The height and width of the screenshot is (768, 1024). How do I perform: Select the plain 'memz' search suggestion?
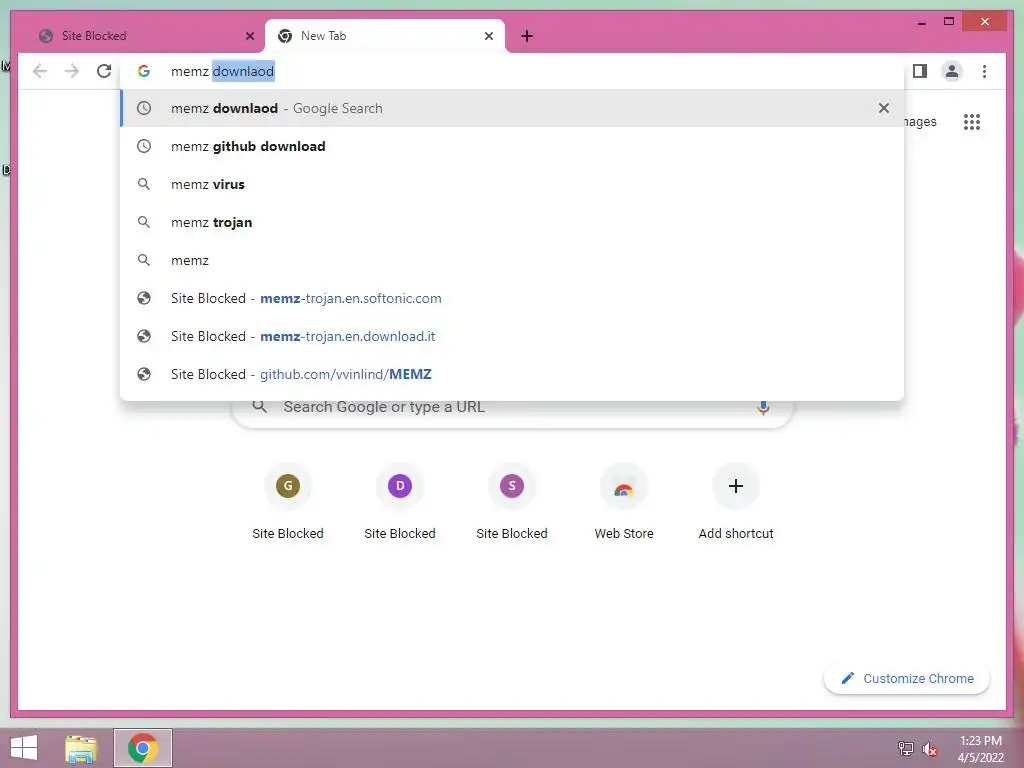(x=512, y=260)
